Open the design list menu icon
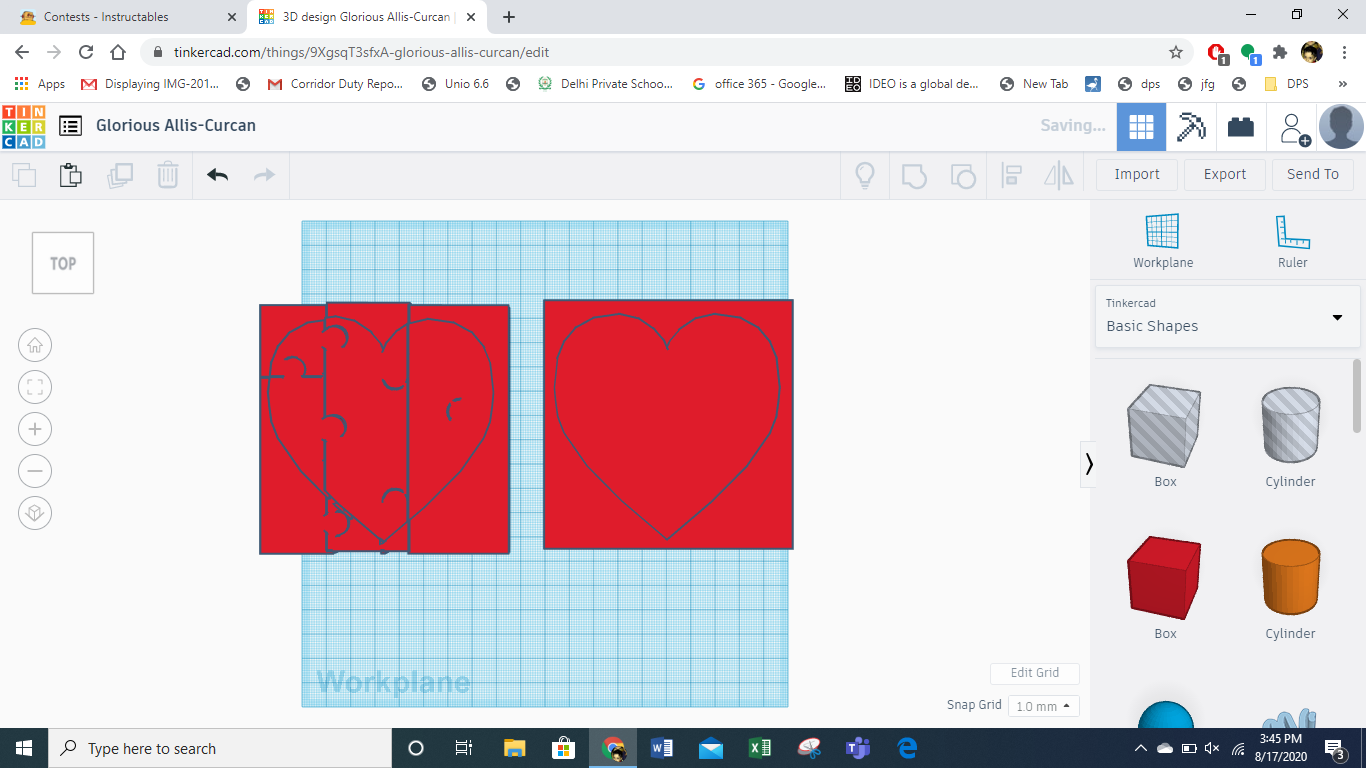 70,126
